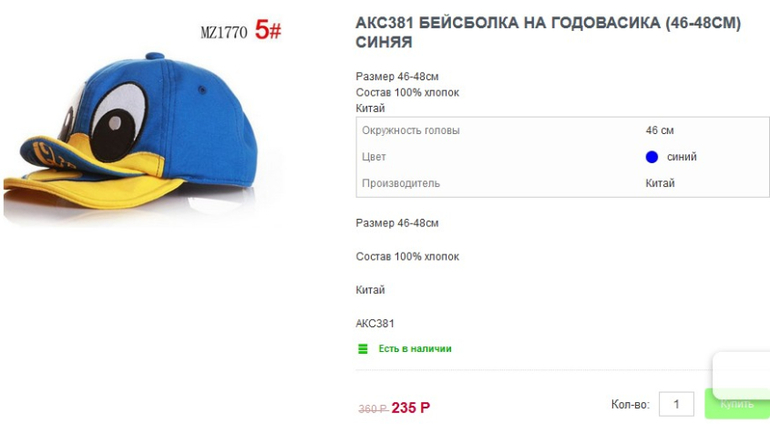
Task: Click the 46 см head size value
Action: pyautogui.click(x=660, y=131)
